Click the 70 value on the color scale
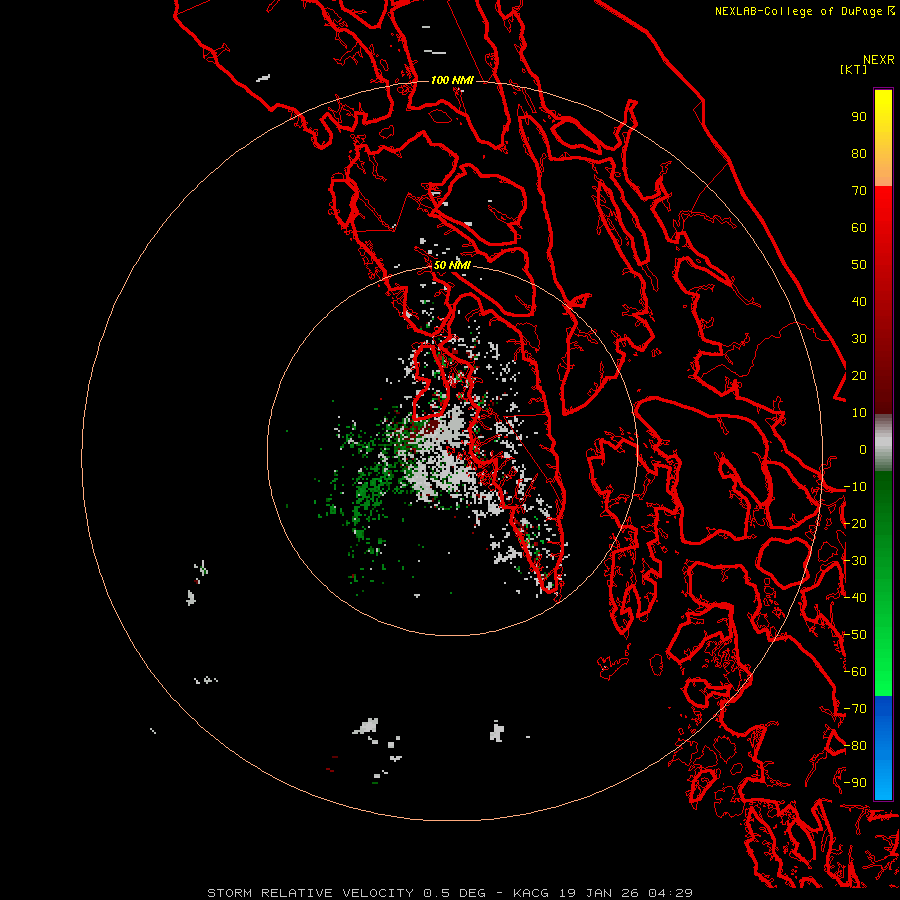The height and width of the screenshot is (900, 900). [x=859, y=191]
